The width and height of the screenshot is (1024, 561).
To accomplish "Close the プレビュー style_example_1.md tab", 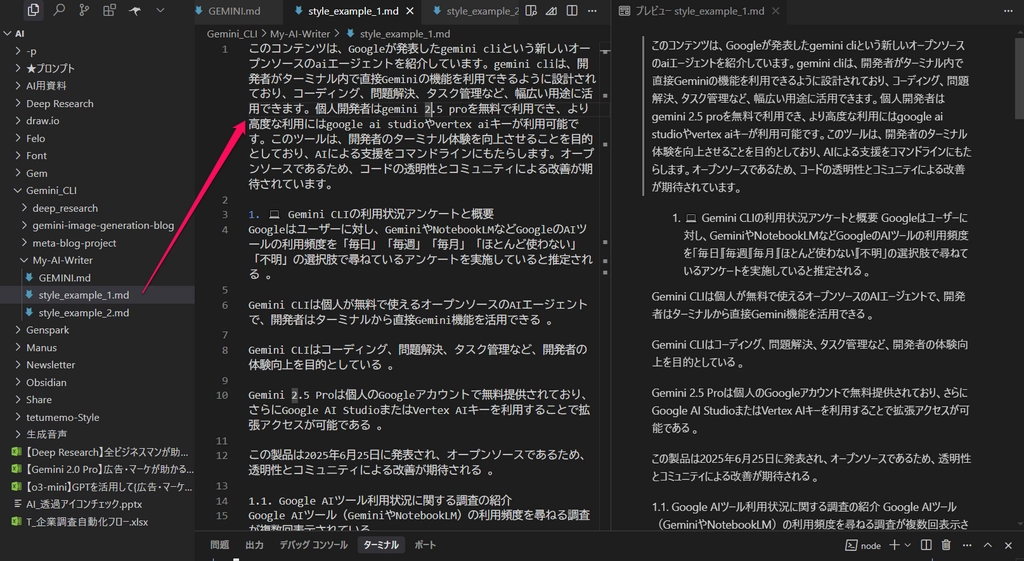I will click(775, 11).
